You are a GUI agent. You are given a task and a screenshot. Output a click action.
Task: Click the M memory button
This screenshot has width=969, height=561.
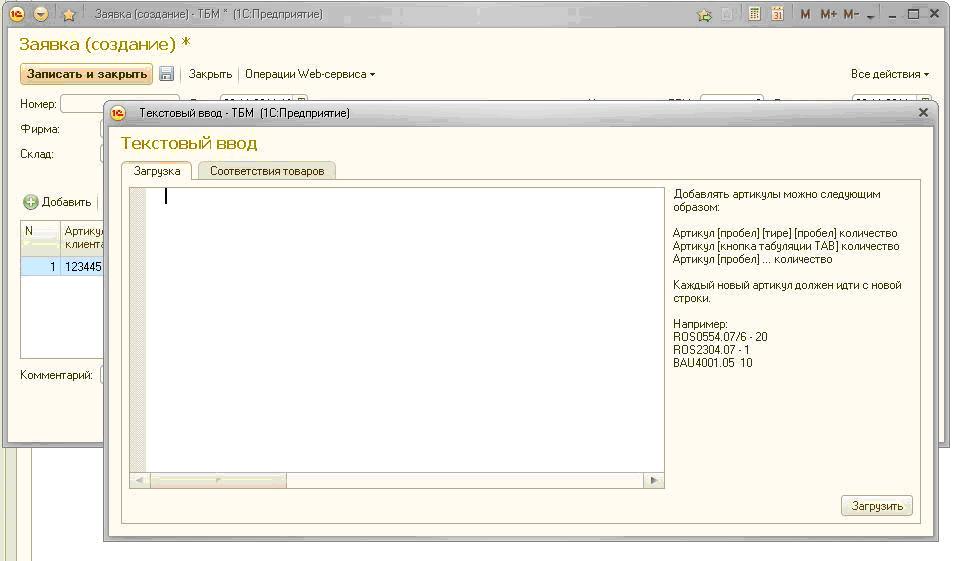coord(805,14)
